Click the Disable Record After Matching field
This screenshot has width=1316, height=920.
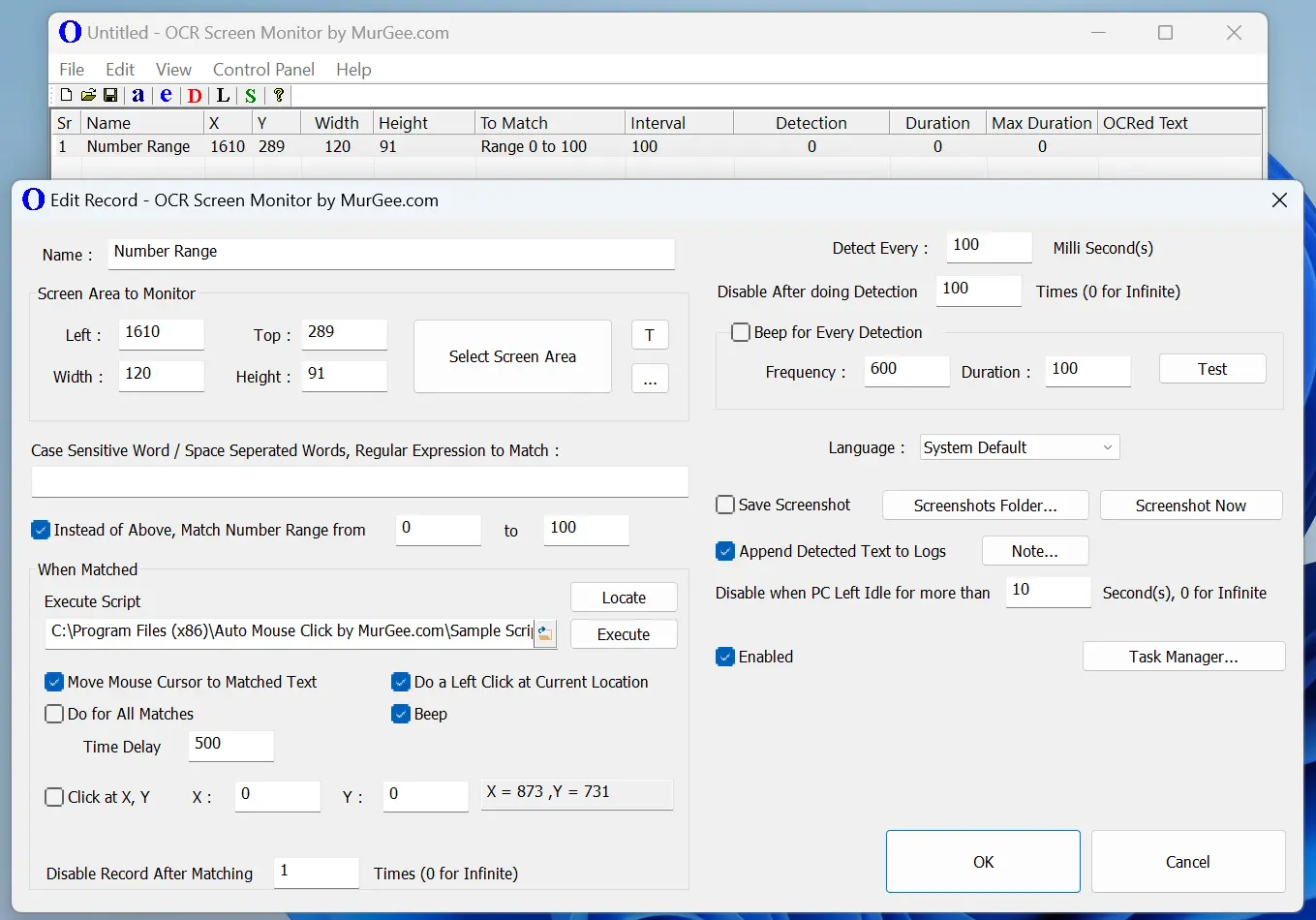(317, 873)
